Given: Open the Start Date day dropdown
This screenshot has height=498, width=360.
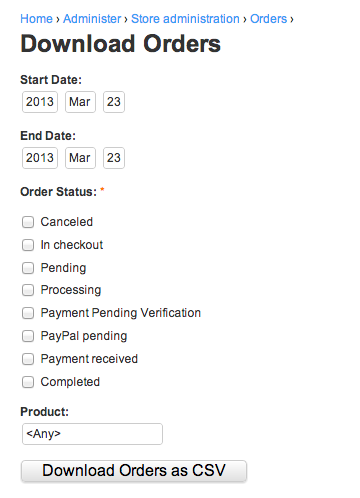Looking at the screenshot, I should [x=114, y=102].
